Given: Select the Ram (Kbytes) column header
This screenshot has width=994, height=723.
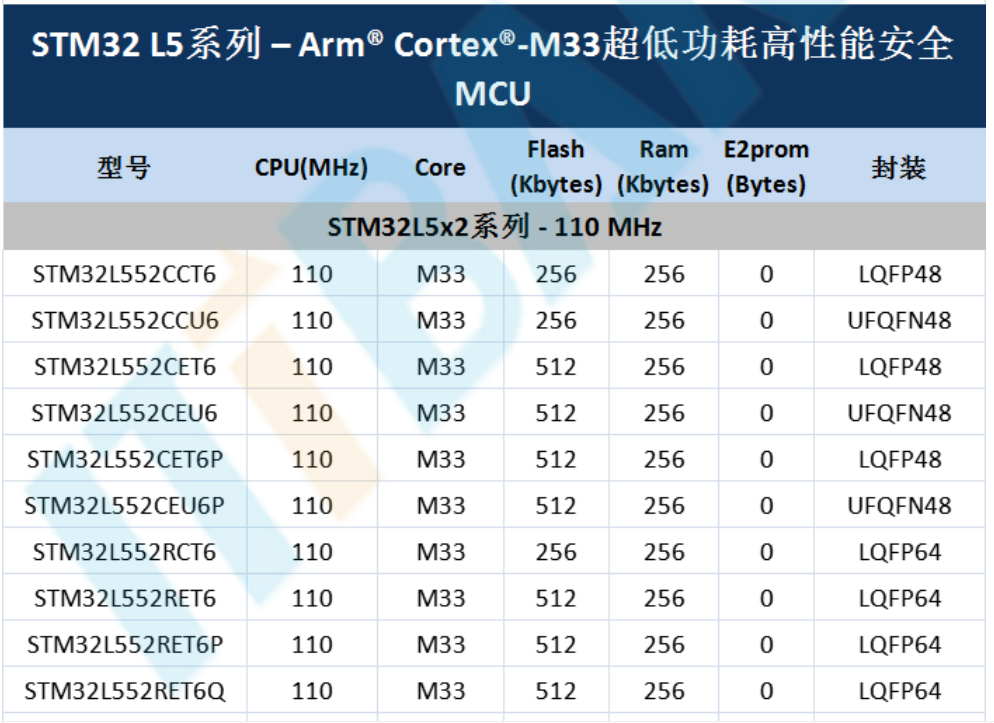Looking at the screenshot, I should point(663,167).
